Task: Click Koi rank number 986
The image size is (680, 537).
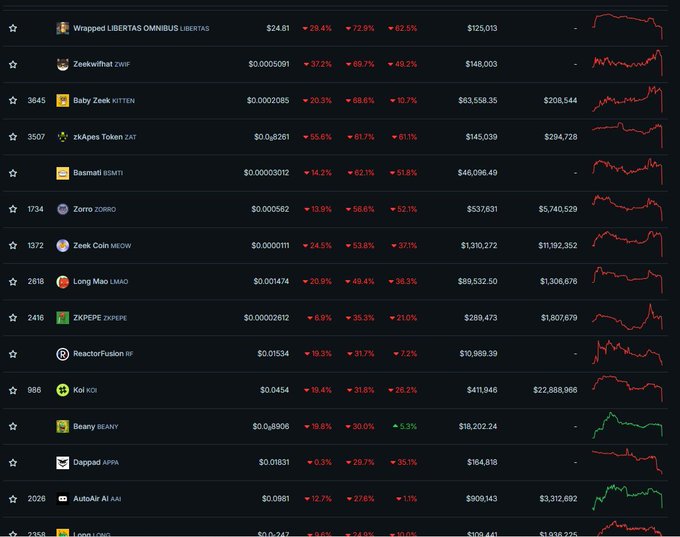Action: (x=34, y=390)
